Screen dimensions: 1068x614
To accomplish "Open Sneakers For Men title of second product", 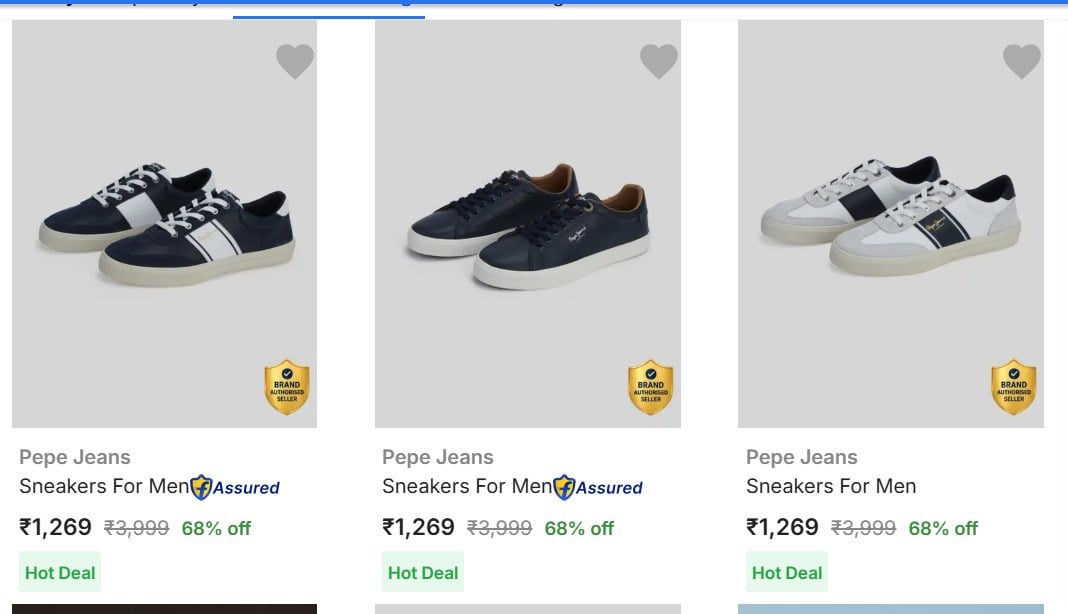I will coord(467,486).
